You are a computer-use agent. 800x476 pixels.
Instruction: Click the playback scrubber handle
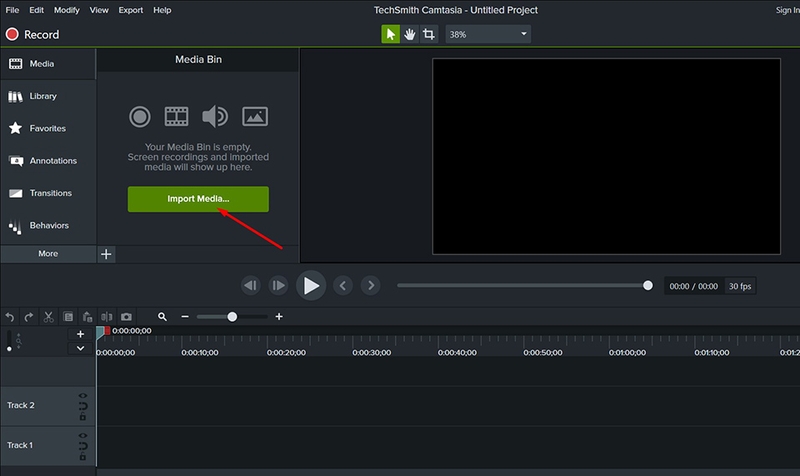click(x=647, y=285)
